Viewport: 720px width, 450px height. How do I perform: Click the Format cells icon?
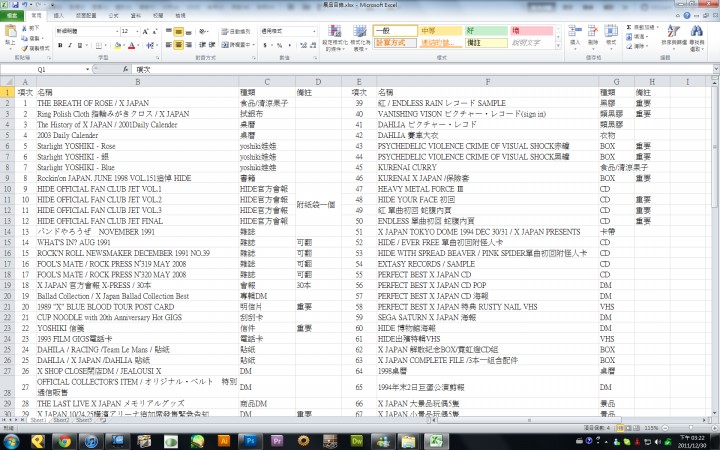click(611, 31)
